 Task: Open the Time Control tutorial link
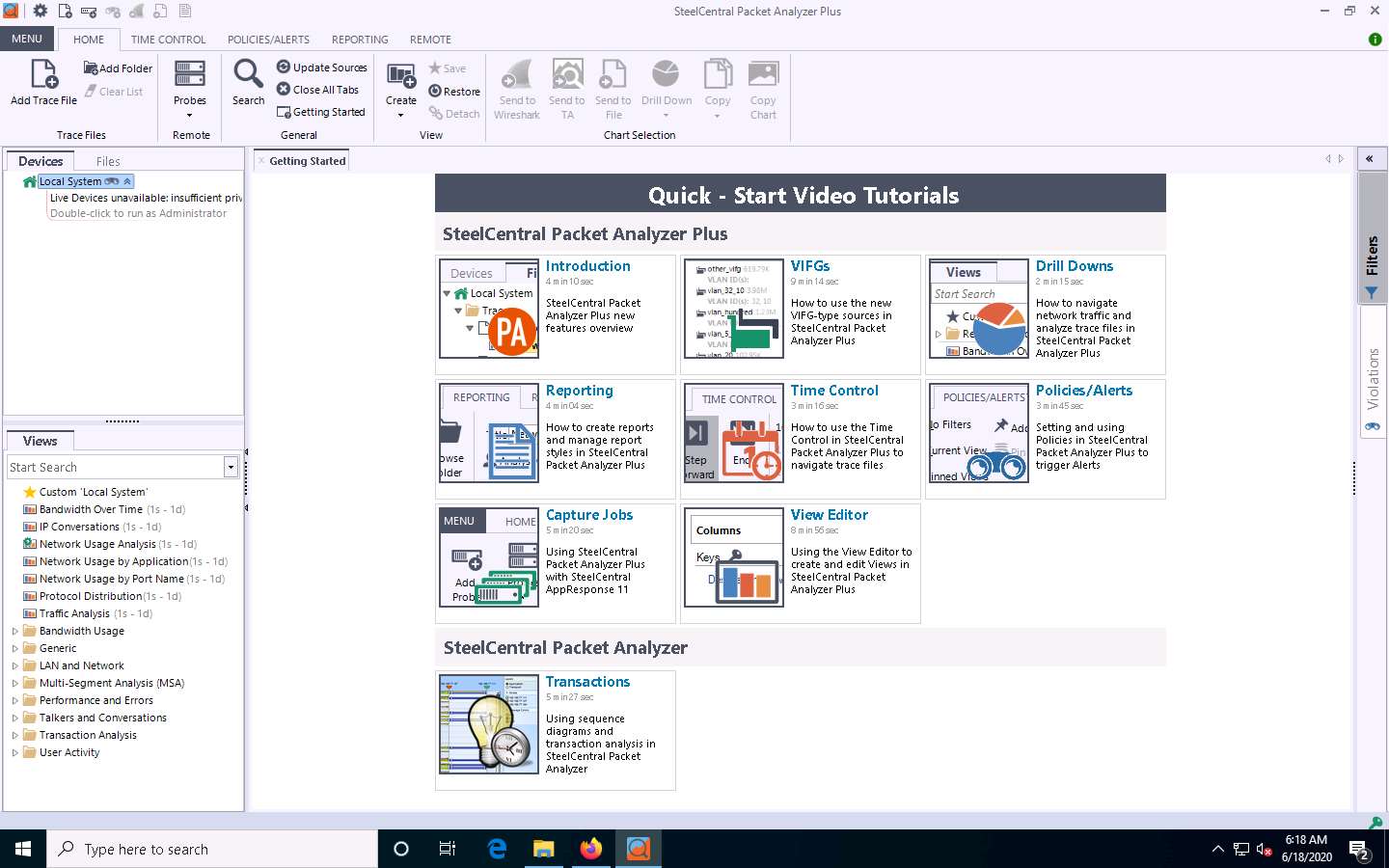pos(834,391)
